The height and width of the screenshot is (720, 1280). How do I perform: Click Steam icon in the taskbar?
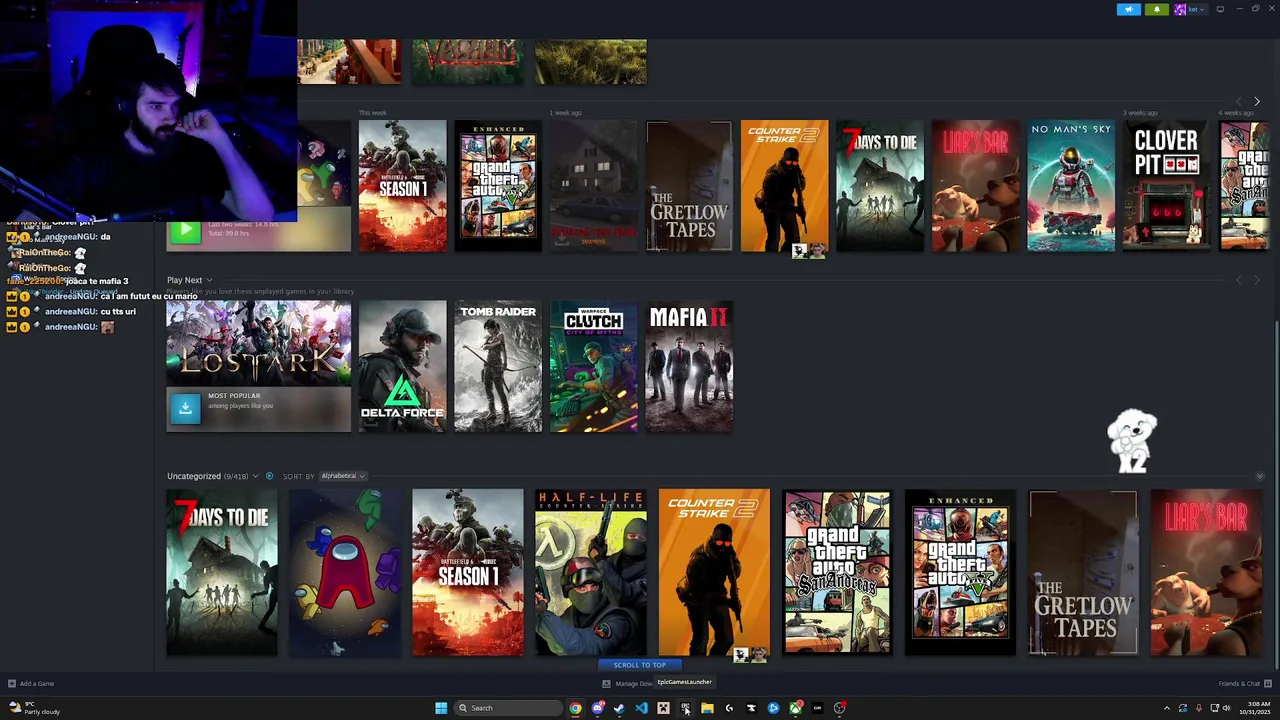click(x=619, y=708)
